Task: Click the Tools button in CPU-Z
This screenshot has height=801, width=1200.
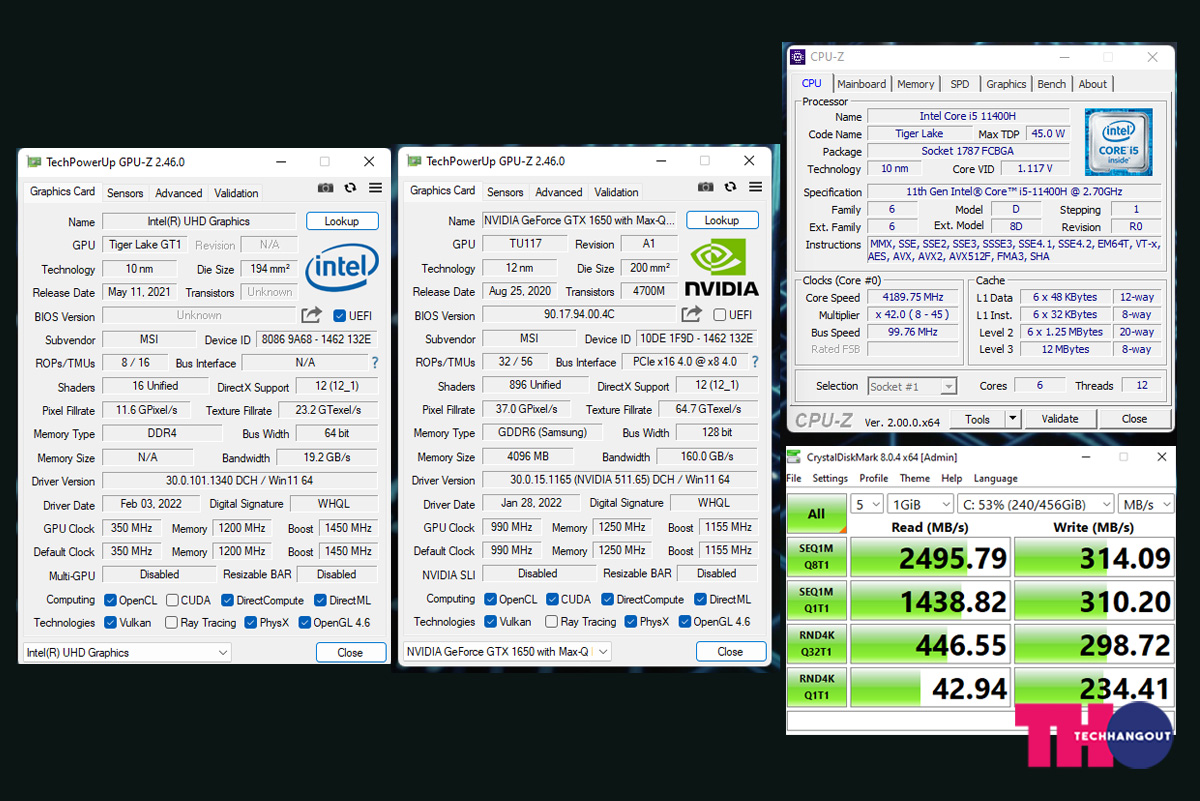Action: (977, 419)
